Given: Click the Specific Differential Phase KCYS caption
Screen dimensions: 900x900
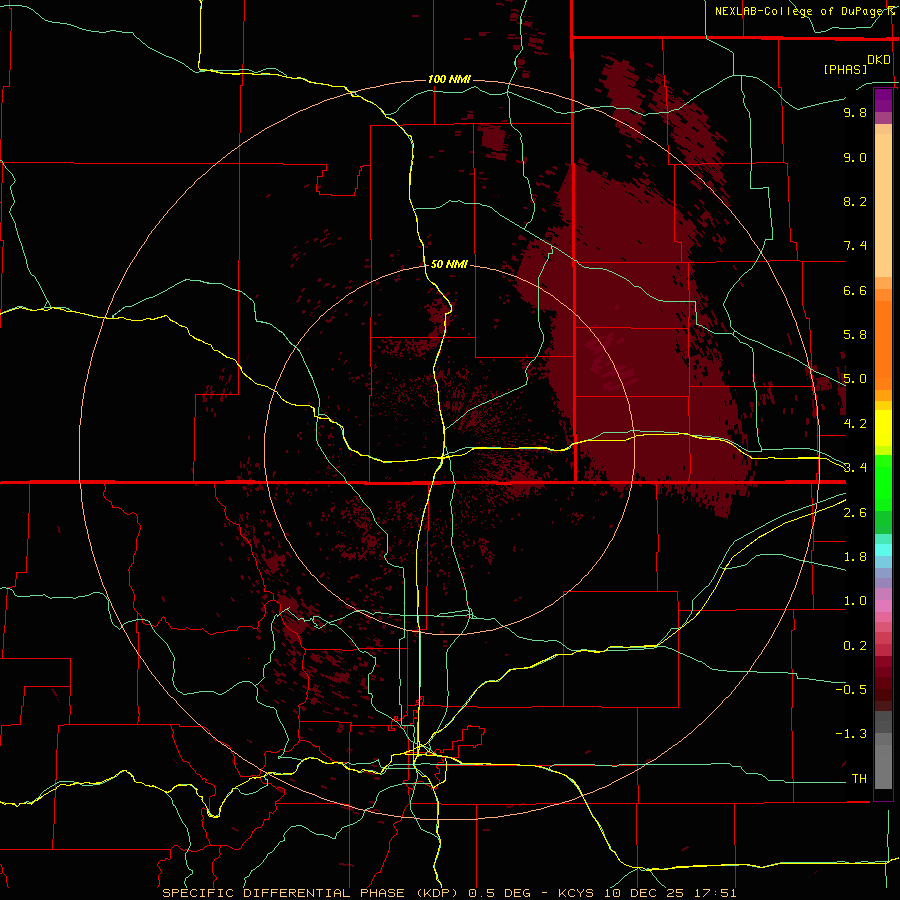Looking at the screenshot, I should point(449,893).
